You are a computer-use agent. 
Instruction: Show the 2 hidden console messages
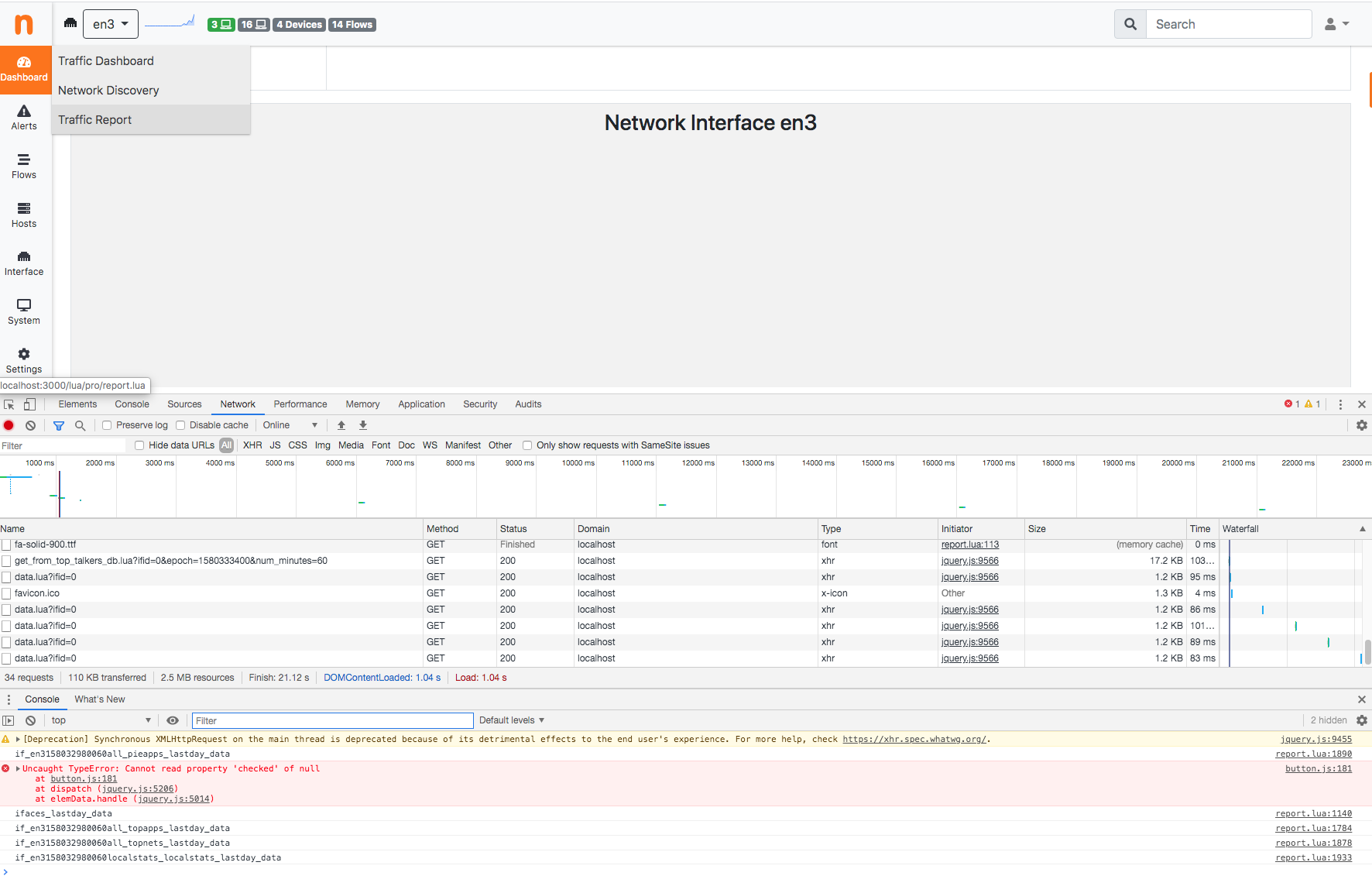point(1329,720)
